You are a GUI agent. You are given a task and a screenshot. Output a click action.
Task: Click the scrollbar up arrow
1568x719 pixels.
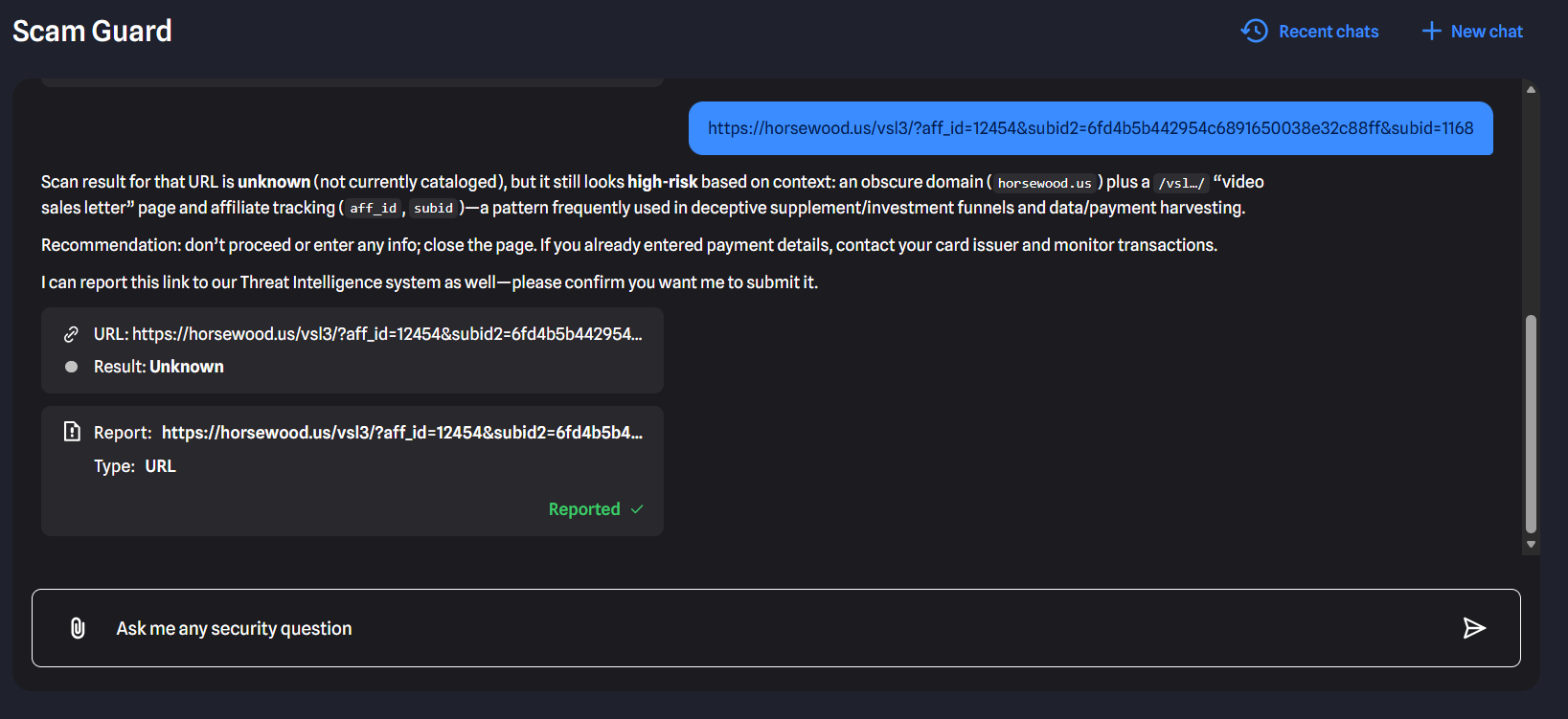pos(1531,89)
